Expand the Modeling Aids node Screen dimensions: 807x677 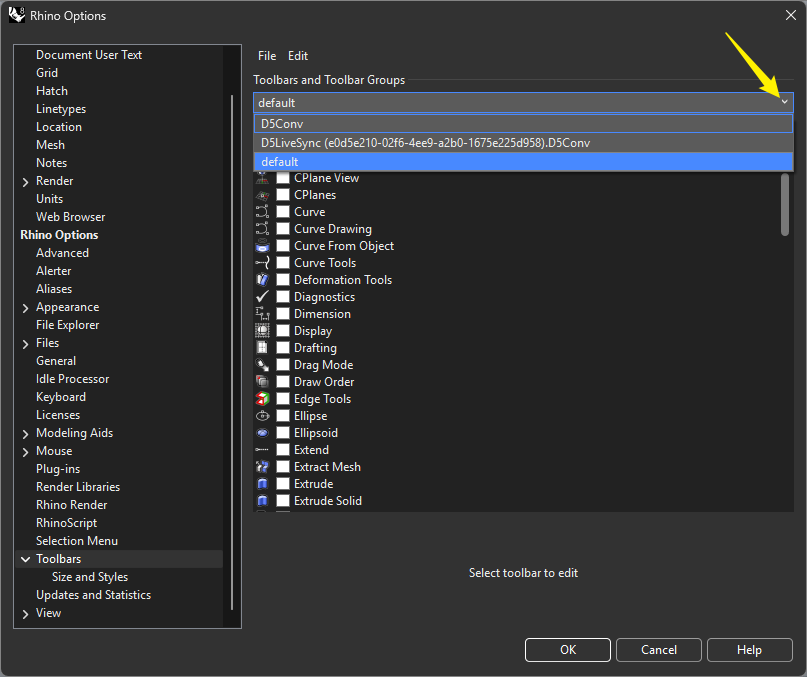point(25,434)
